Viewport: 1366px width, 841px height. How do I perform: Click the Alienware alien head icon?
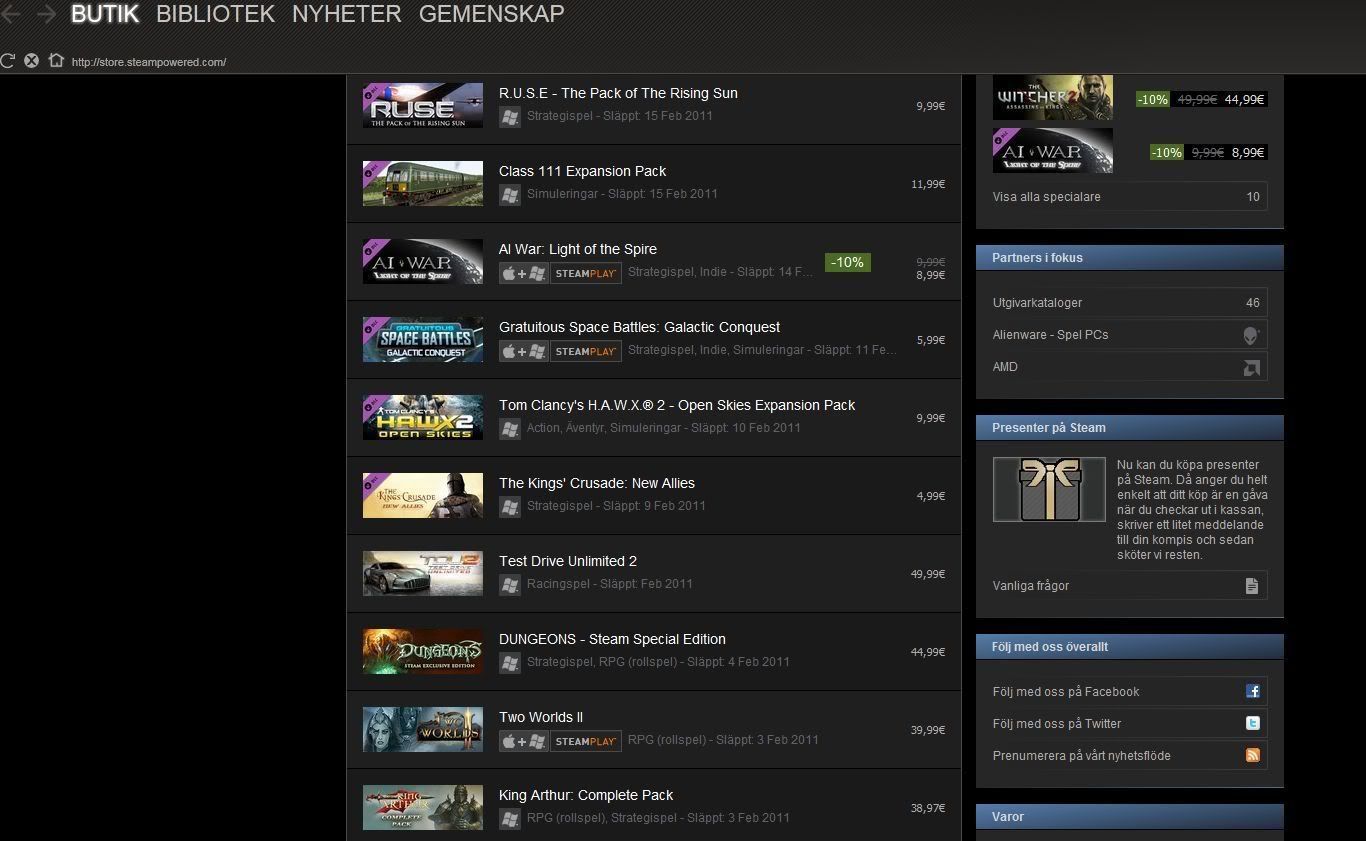pyautogui.click(x=1252, y=335)
